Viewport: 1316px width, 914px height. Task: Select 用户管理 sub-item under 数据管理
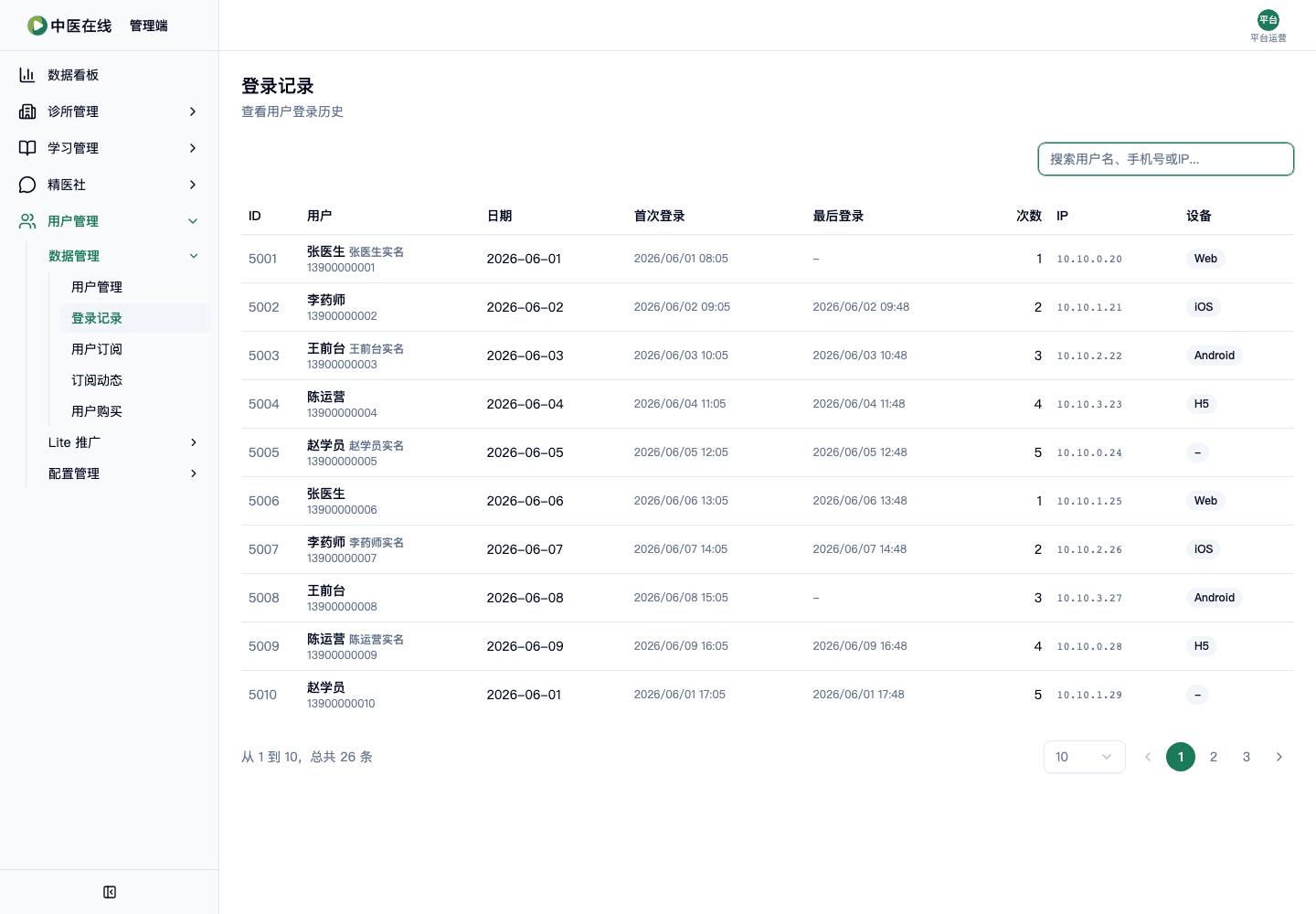[x=135, y=287]
